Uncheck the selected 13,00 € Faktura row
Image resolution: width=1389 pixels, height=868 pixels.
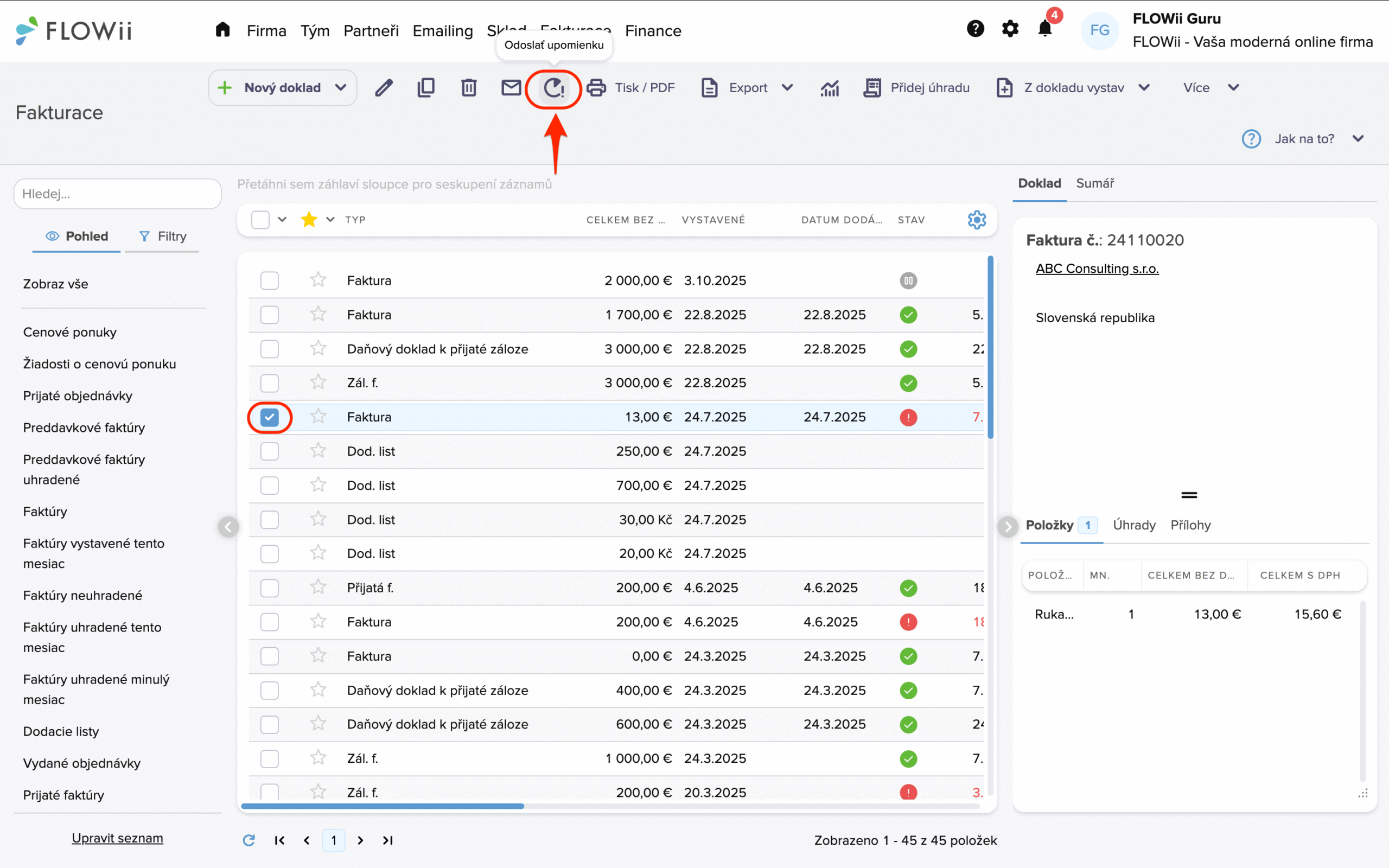(269, 417)
